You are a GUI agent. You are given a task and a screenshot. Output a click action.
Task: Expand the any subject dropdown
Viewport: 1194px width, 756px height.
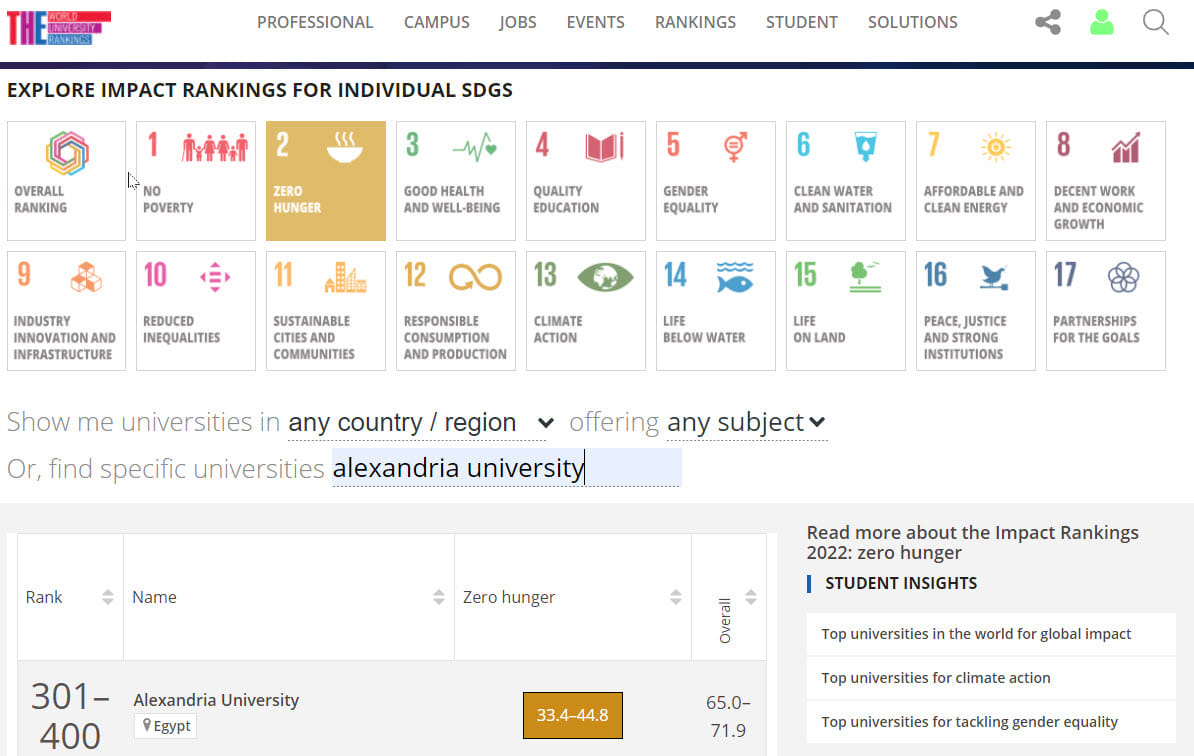pyautogui.click(x=746, y=423)
